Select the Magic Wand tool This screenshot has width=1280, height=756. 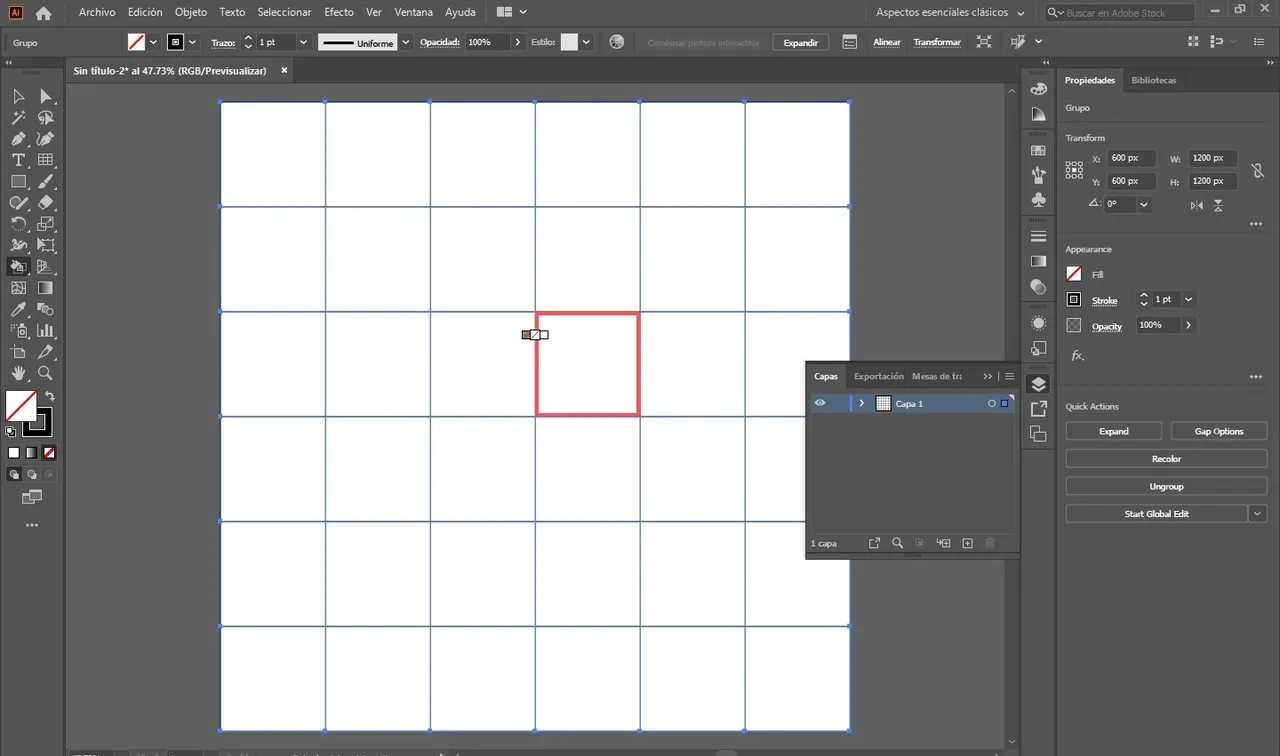(x=18, y=118)
